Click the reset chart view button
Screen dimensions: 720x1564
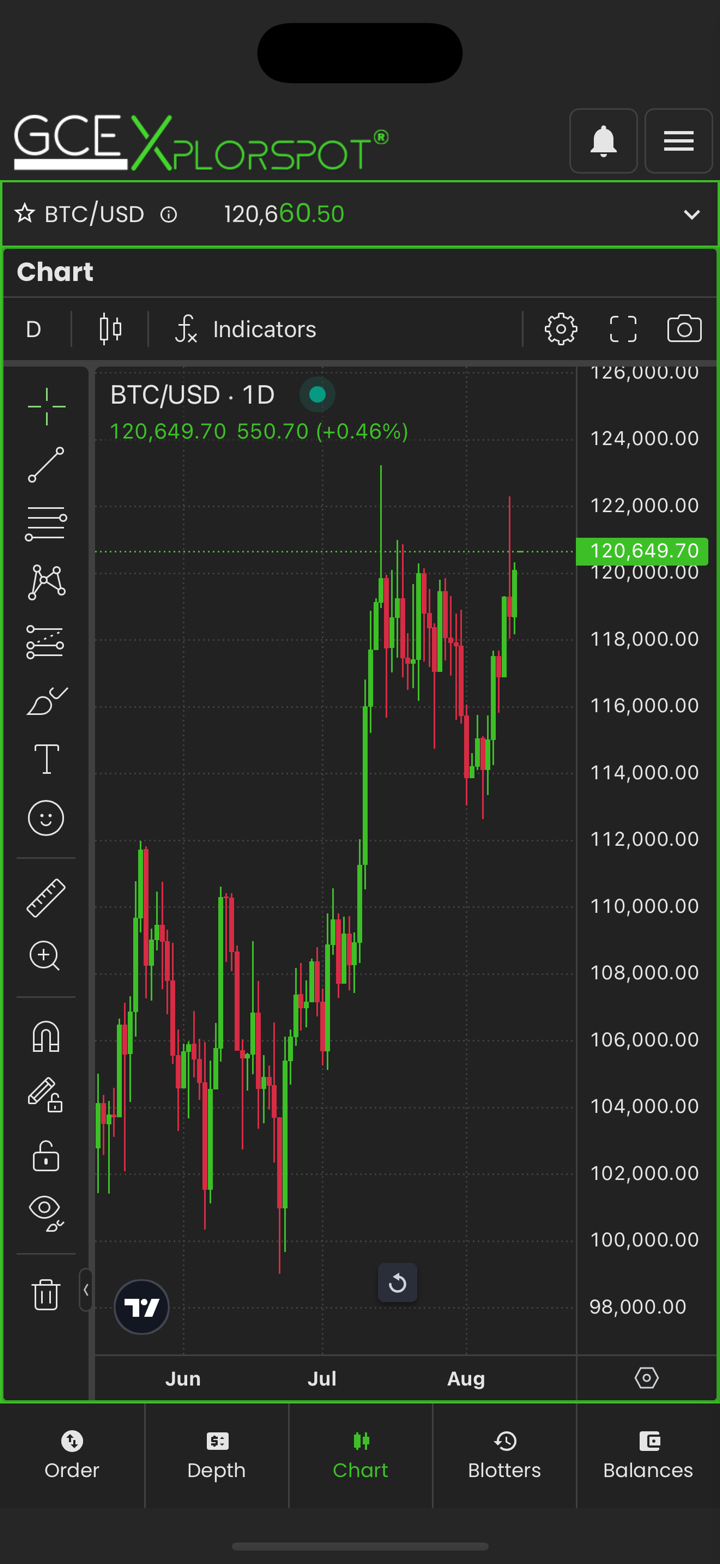pyautogui.click(x=397, y=1283)
